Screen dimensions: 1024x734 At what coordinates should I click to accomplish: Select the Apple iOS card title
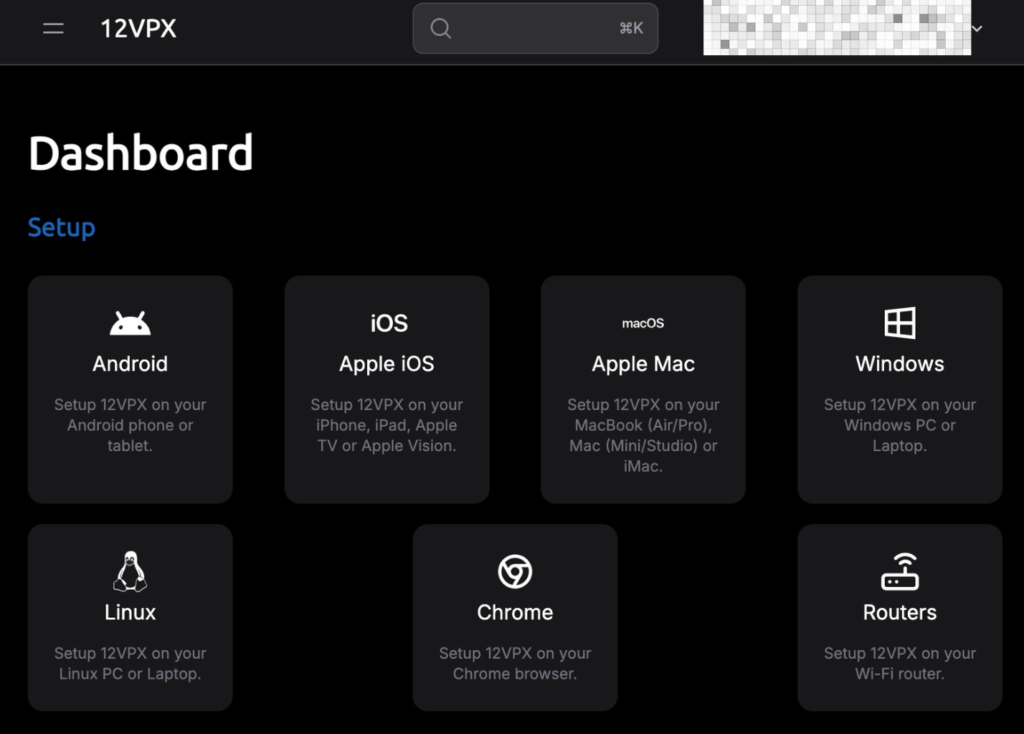(x=387, y=364)
